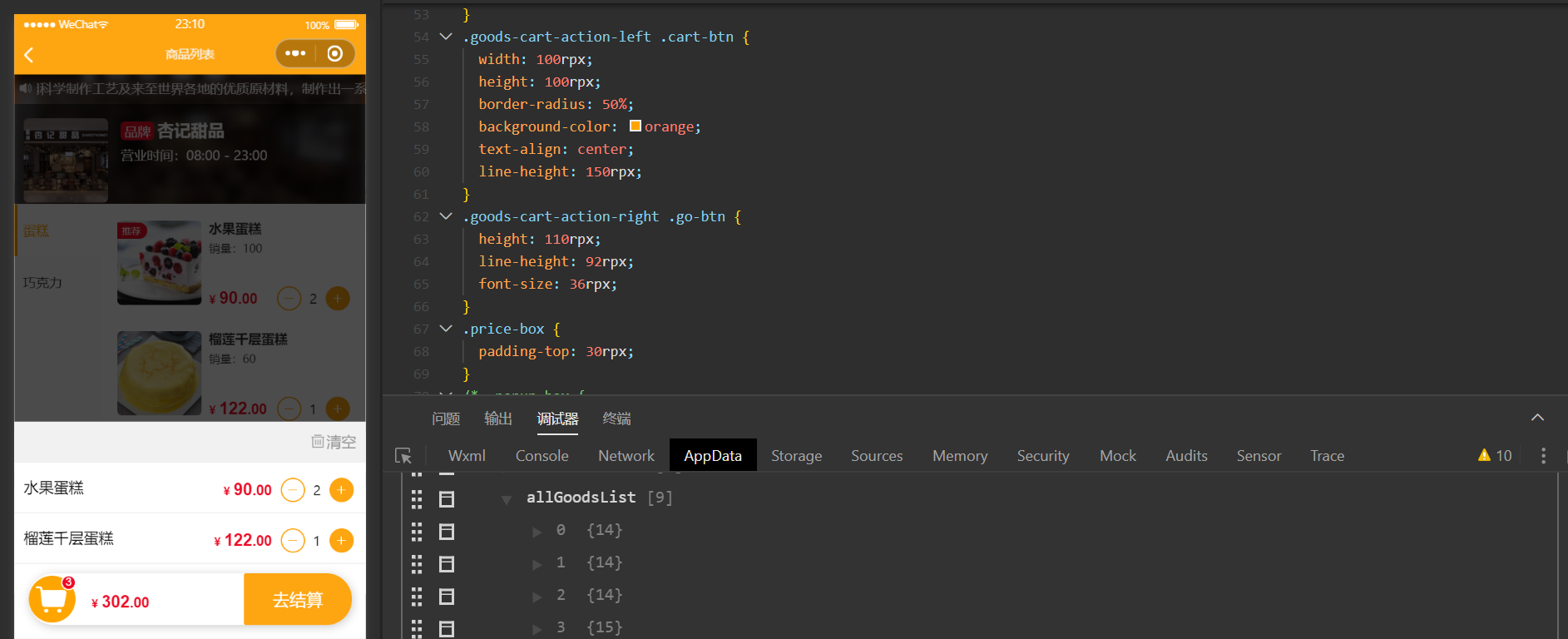Click the shopping cart icon with badge
The height and width of the screenshot is (639, 1568).
52,599
